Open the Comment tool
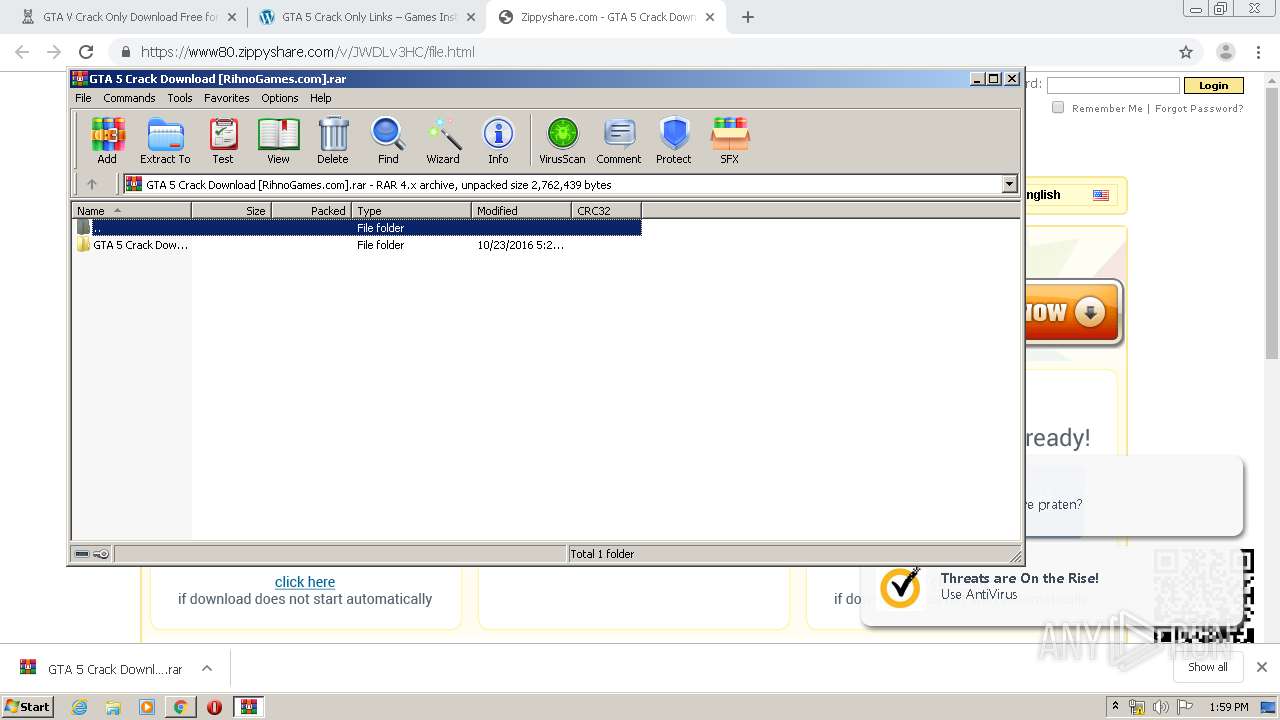 (619, 140)
